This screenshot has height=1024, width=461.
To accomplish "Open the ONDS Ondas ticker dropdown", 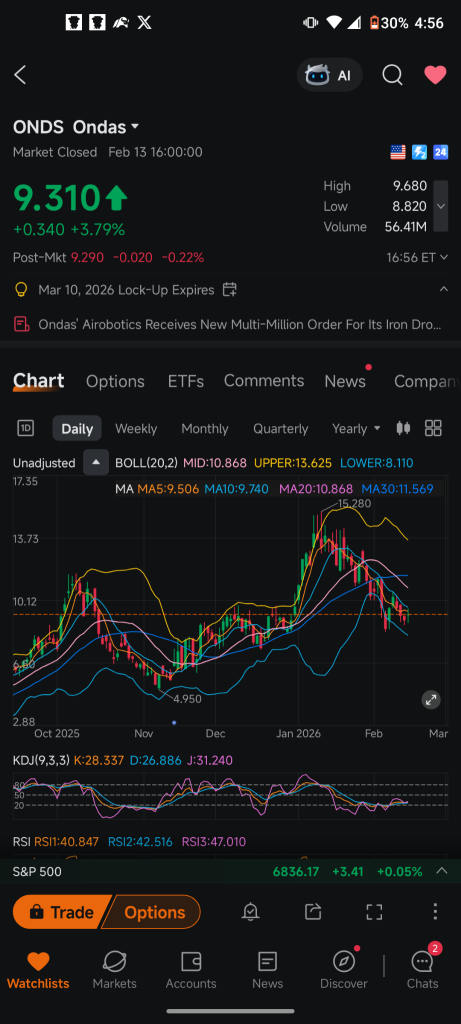I will [x=76, y=127].
